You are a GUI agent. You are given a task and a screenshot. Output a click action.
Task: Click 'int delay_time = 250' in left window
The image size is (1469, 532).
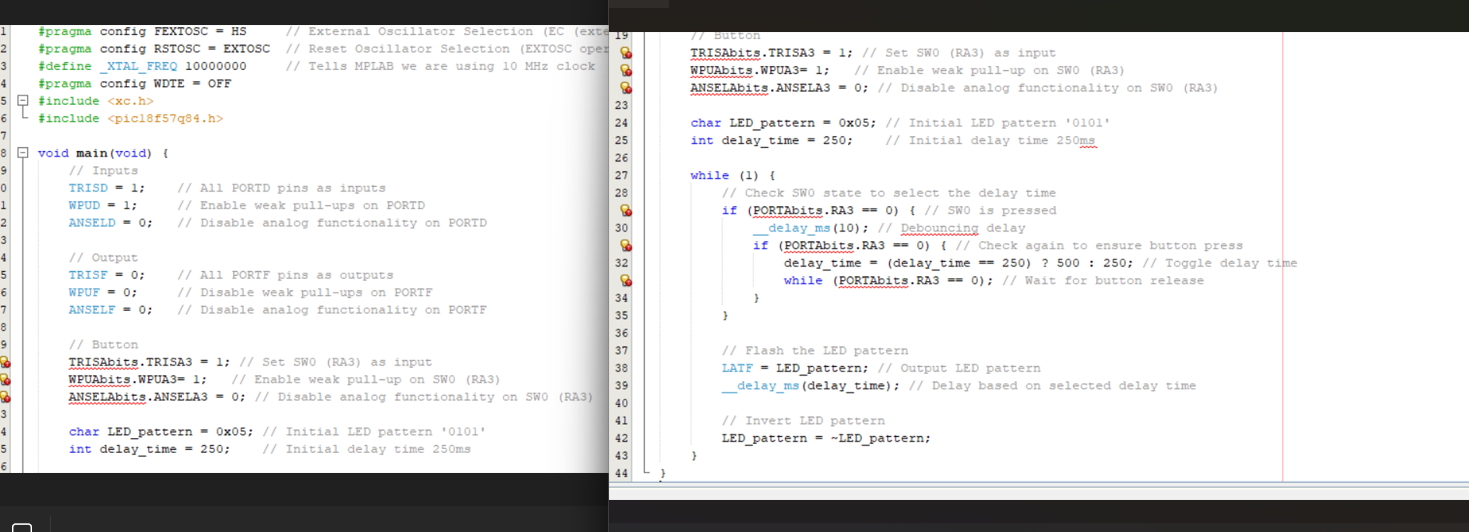(x=150, y=450)
